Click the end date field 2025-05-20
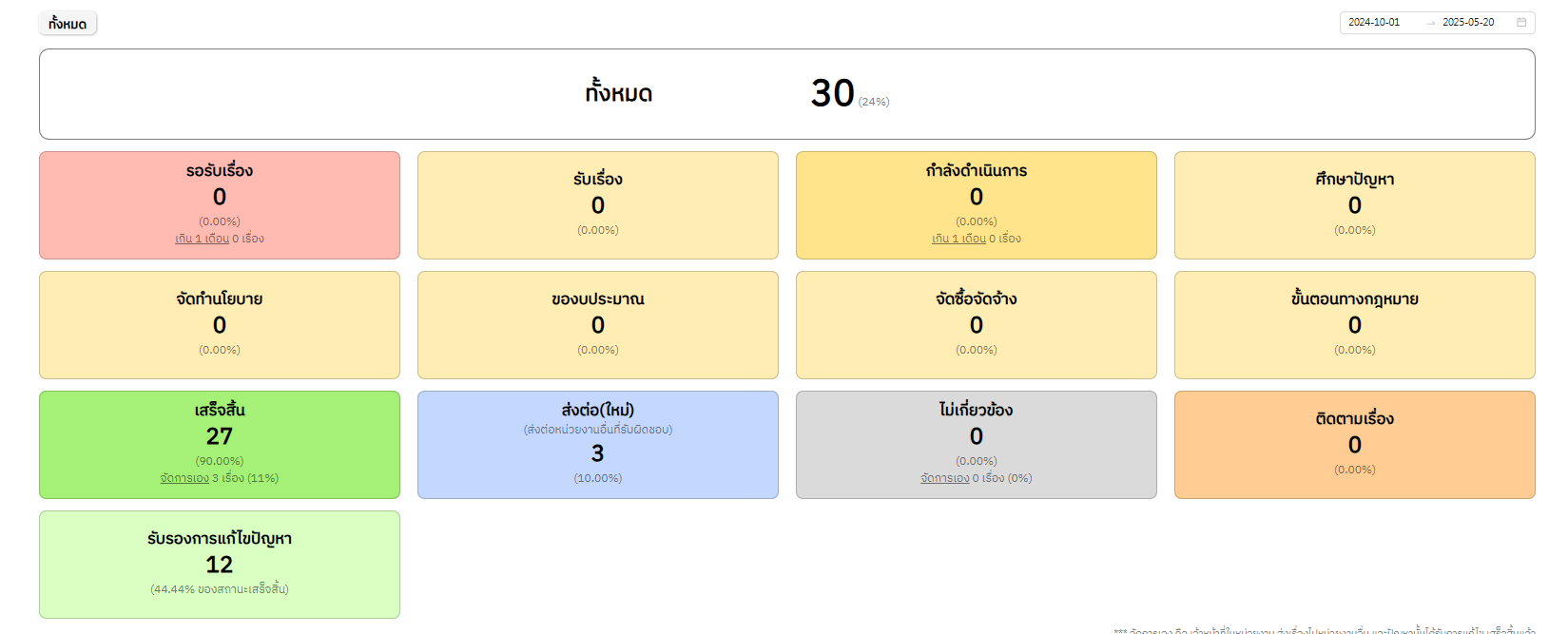 [1468, 22]
